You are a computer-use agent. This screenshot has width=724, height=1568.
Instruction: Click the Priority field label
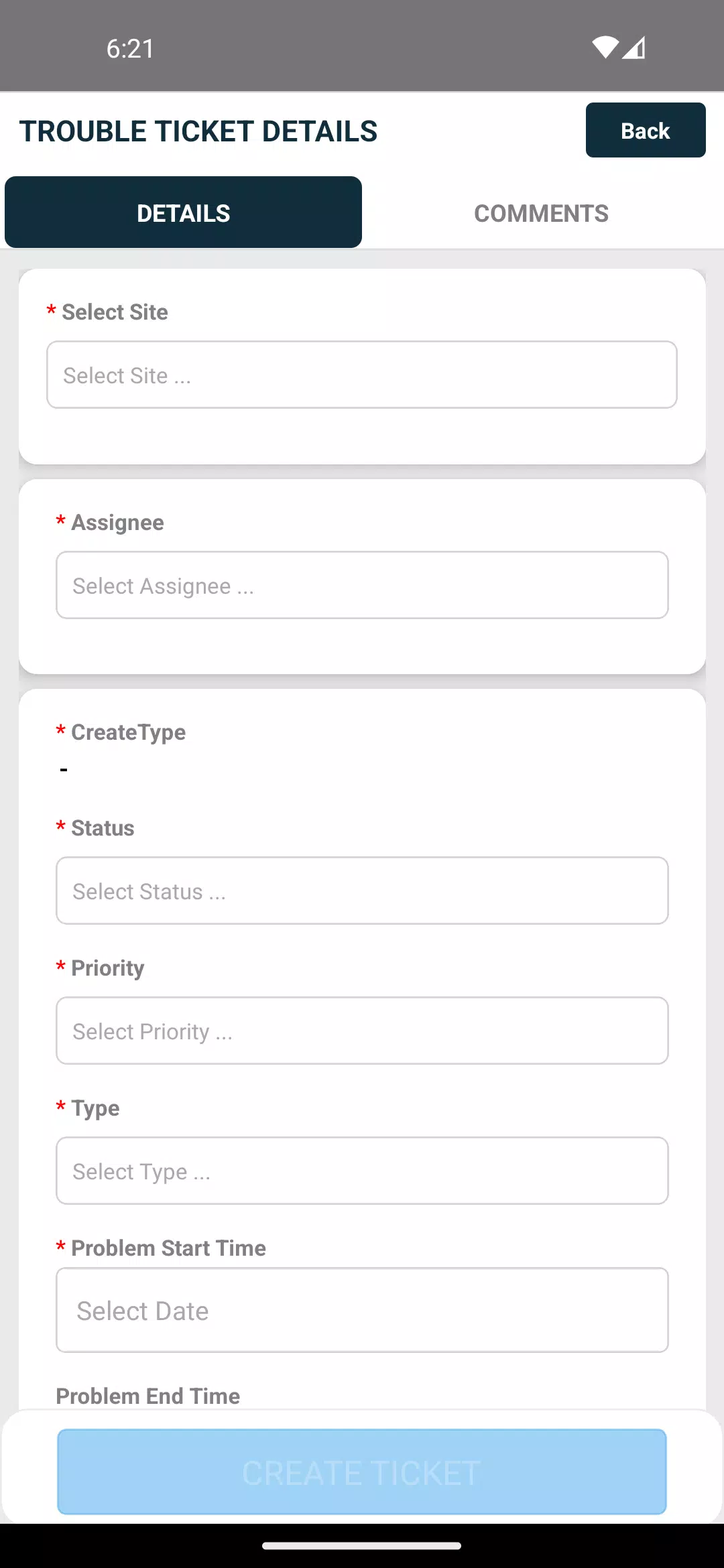coord(108,968)
